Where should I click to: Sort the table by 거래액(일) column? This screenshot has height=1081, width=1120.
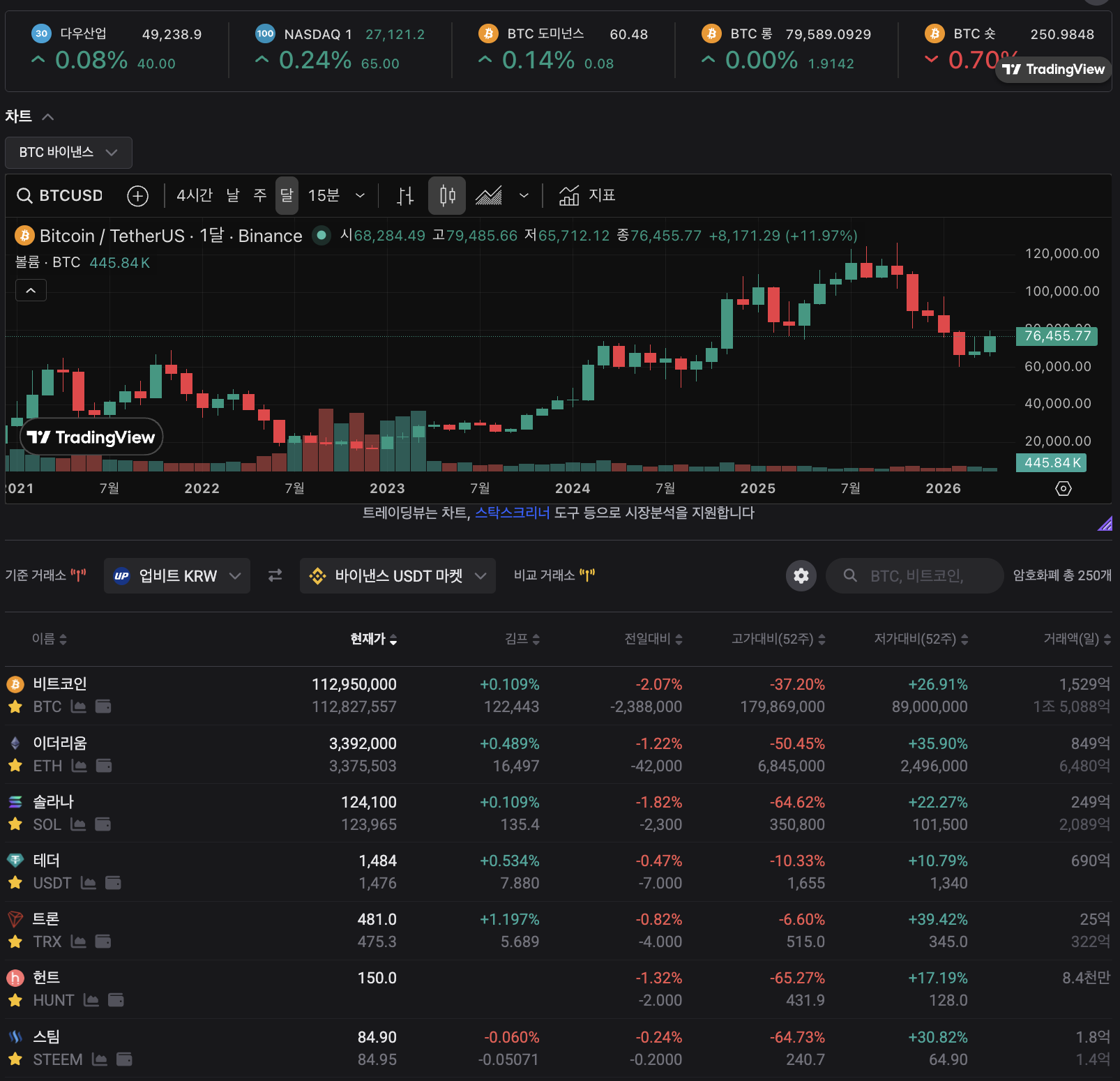(x=1077, y=639)
